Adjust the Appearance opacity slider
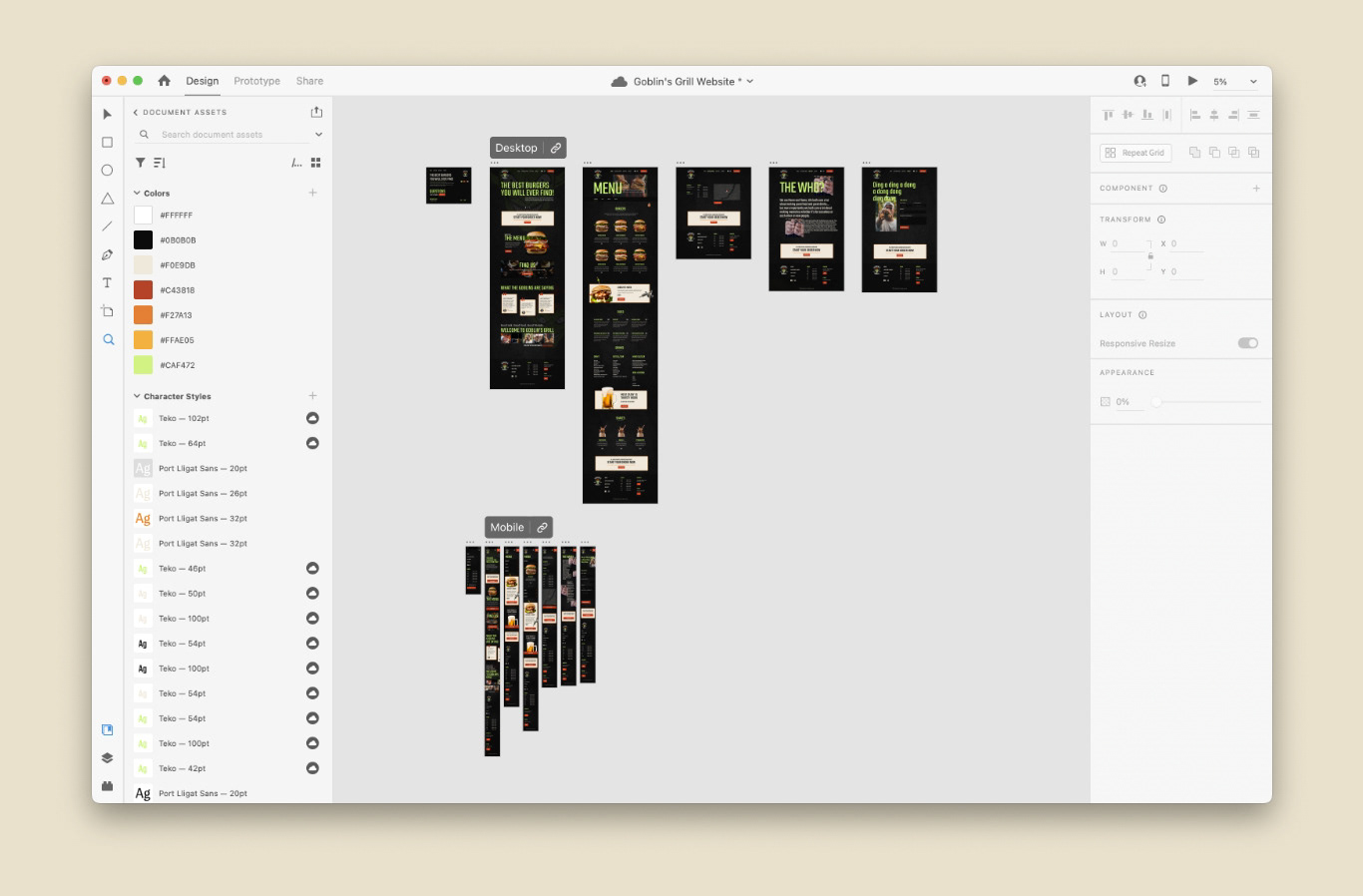 click(1156, 402)
